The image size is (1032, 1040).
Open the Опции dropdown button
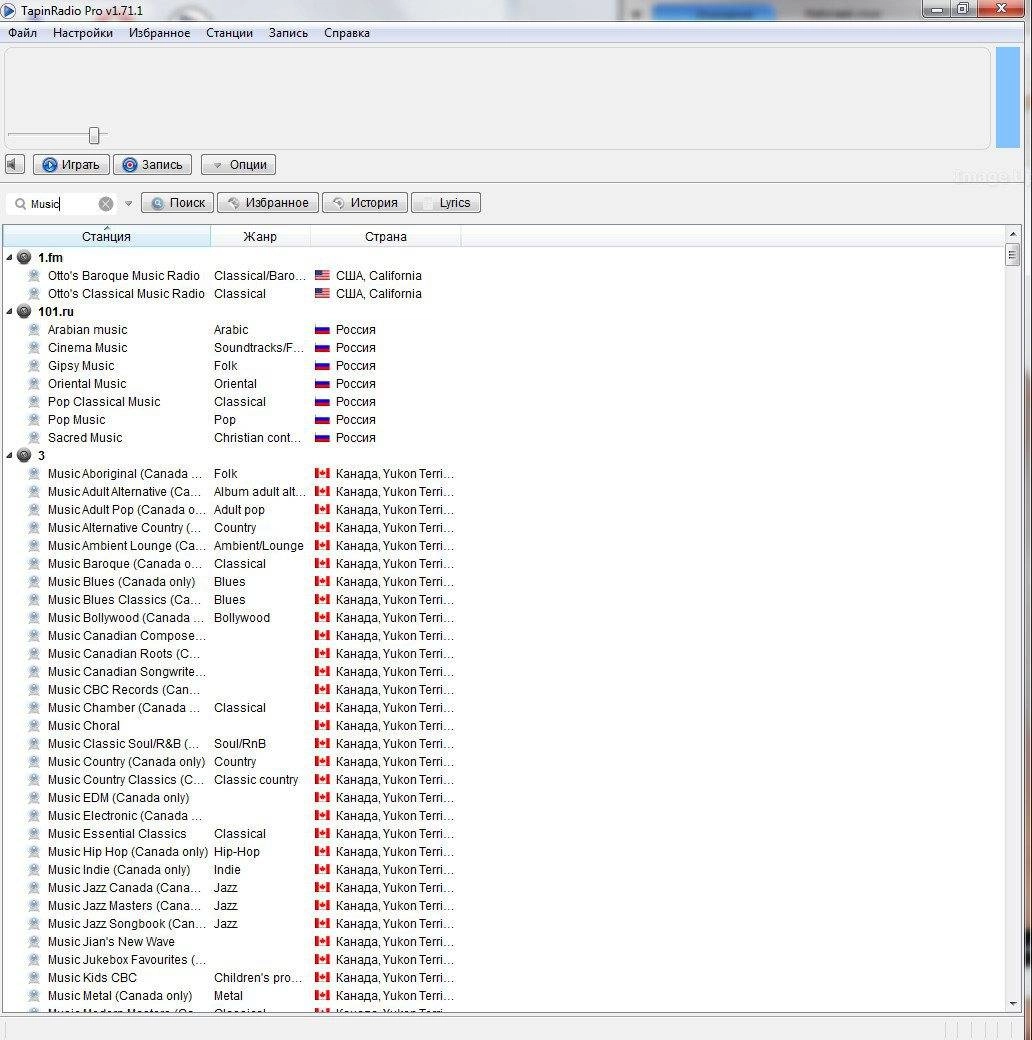[x=238, y=164]
